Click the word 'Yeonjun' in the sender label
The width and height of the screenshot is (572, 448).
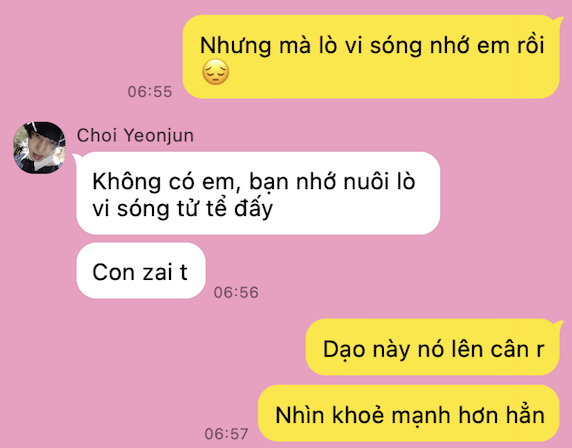coord(159,135)
